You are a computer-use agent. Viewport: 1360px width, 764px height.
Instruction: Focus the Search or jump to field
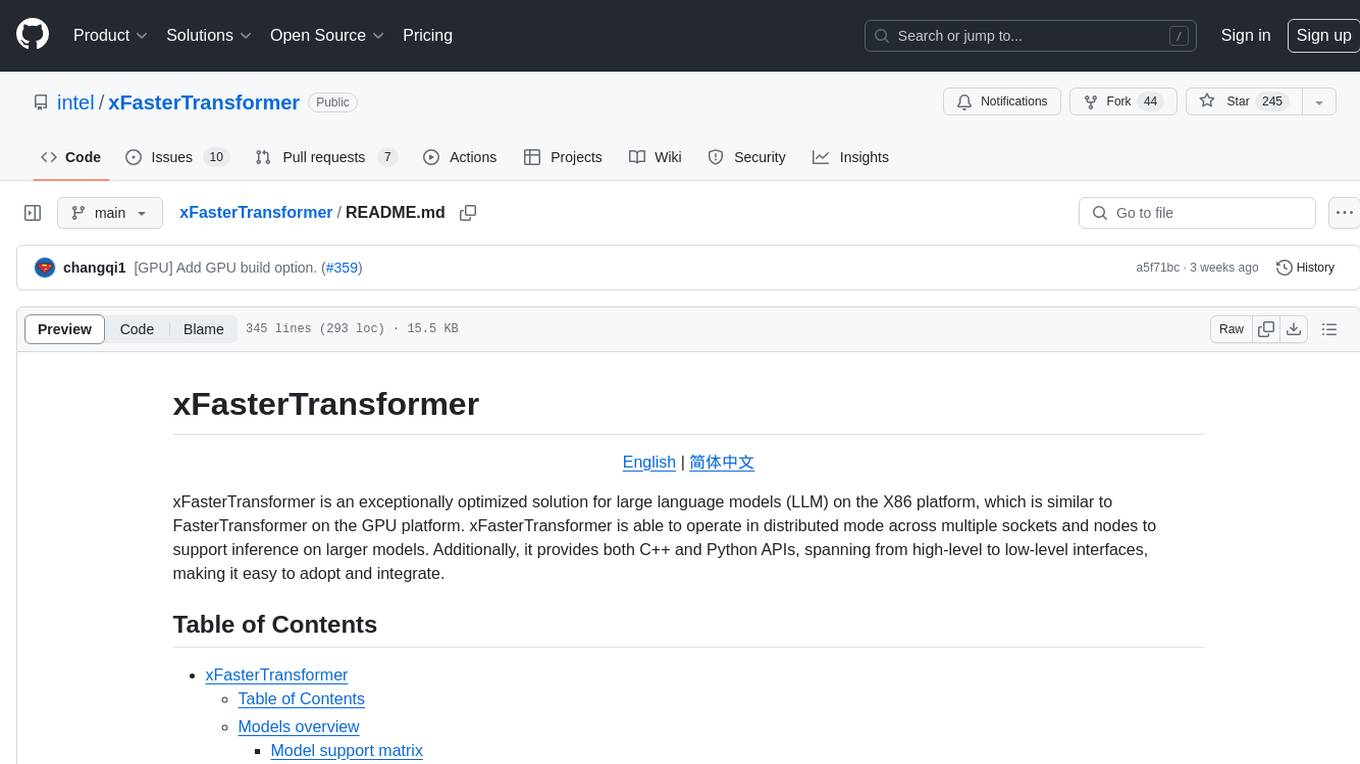[x=1032, y=36]
